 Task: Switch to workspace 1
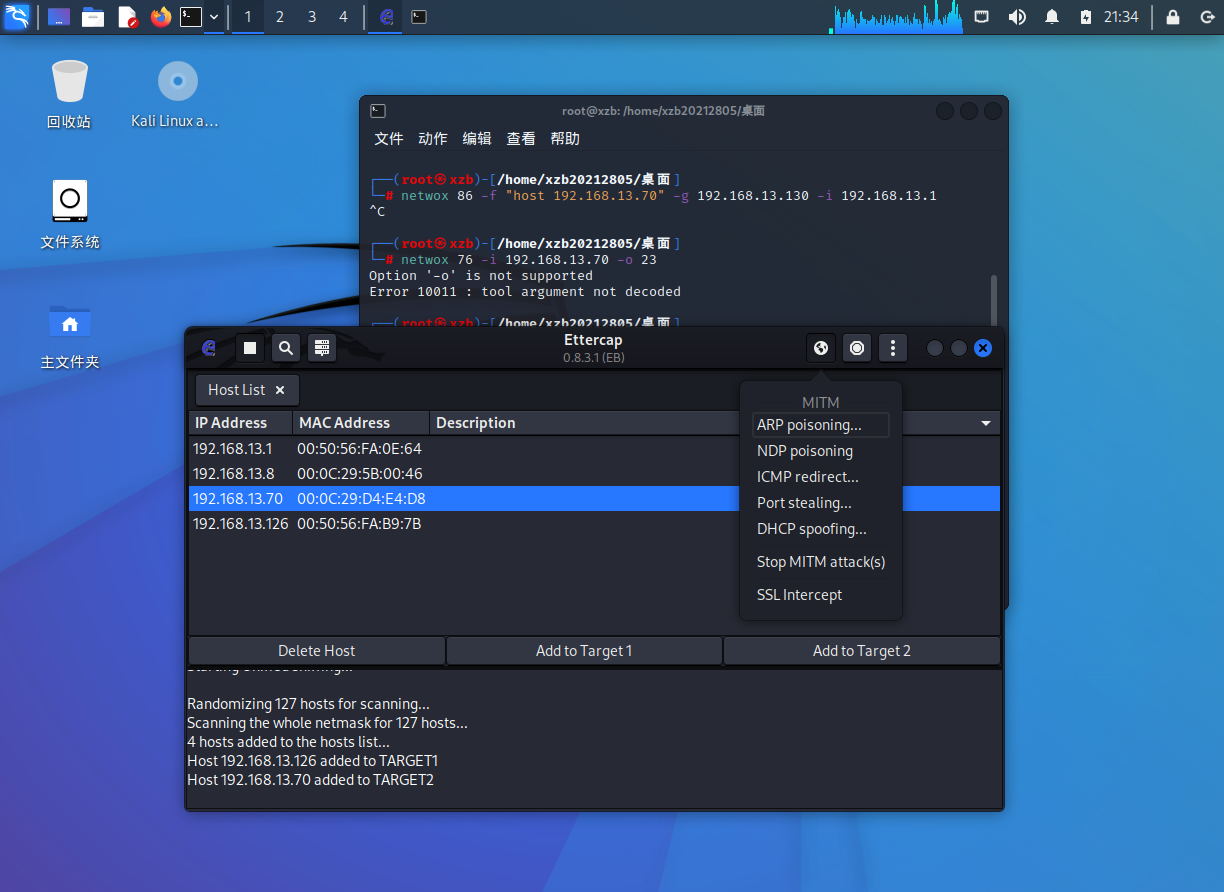pos(248,17)
